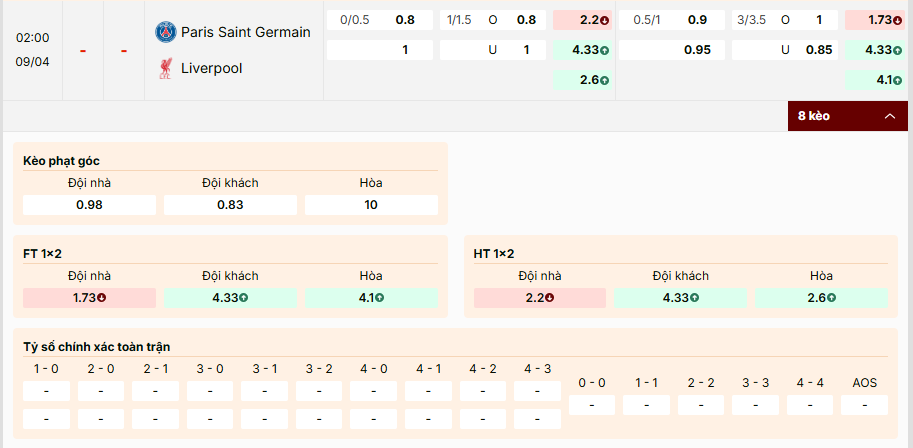Viewport: 913px width, 448px height.
Task: Select corner kick draw value 10
Action: (371, 205)
